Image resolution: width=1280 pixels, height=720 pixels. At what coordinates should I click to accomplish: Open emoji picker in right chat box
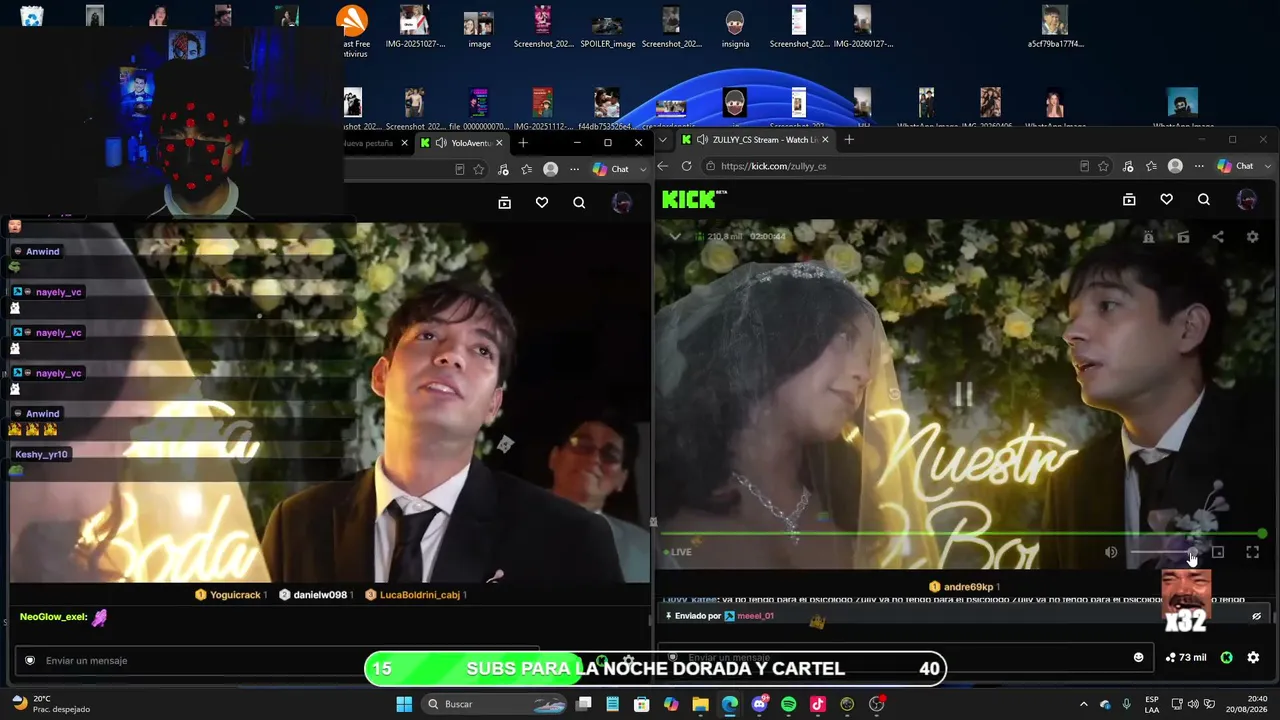tap(1138, 657)
